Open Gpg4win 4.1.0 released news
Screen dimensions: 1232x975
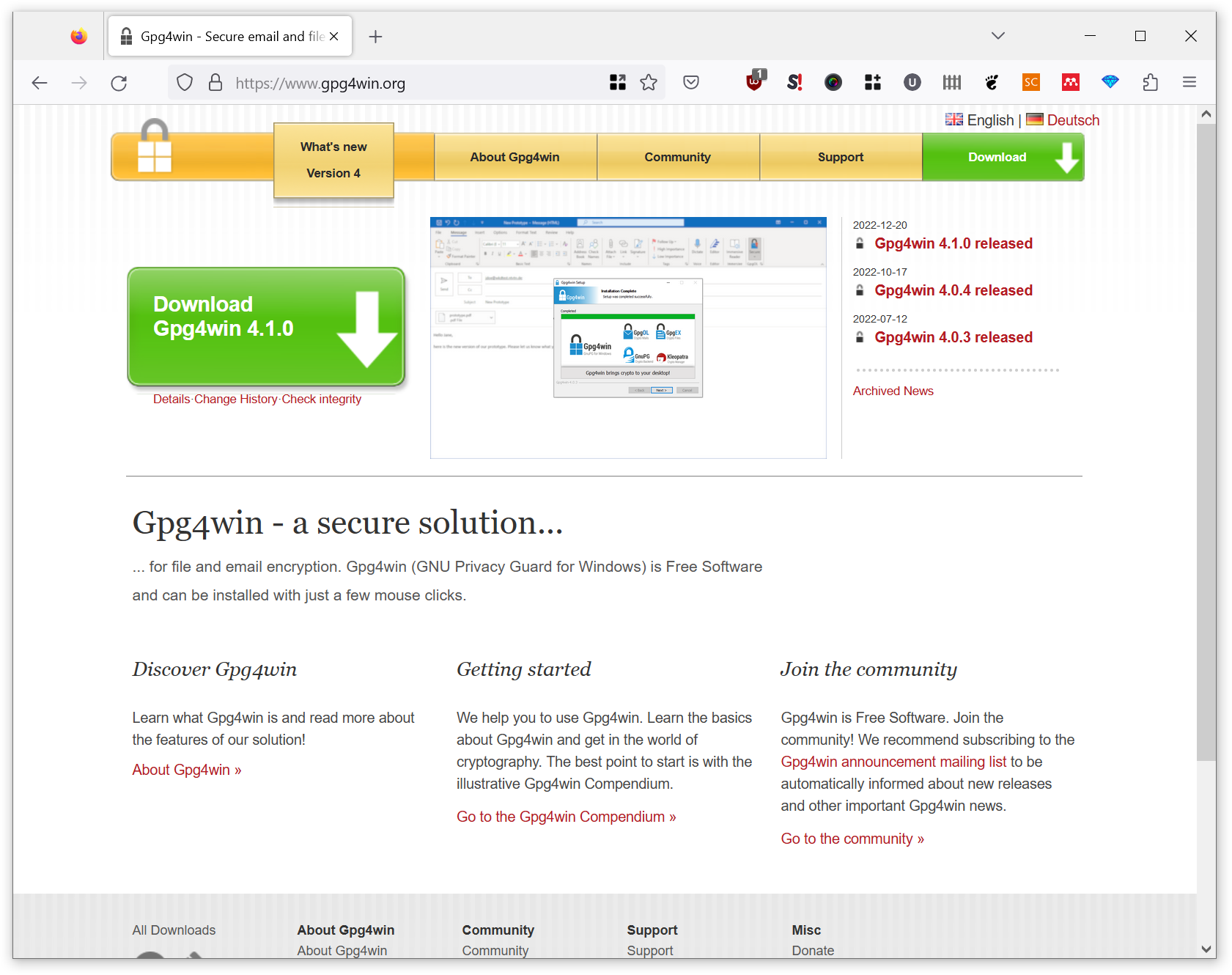[x=953, y=243]
